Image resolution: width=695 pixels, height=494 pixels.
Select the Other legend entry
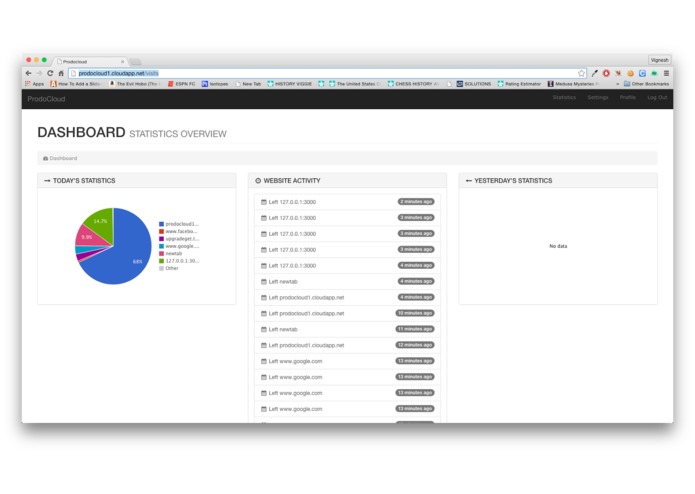(x=169, y=268)
